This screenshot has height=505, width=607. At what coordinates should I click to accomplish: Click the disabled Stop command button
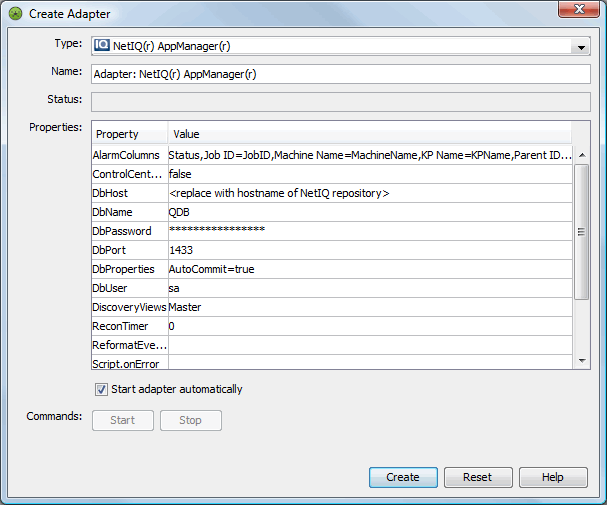click(191, 420)
